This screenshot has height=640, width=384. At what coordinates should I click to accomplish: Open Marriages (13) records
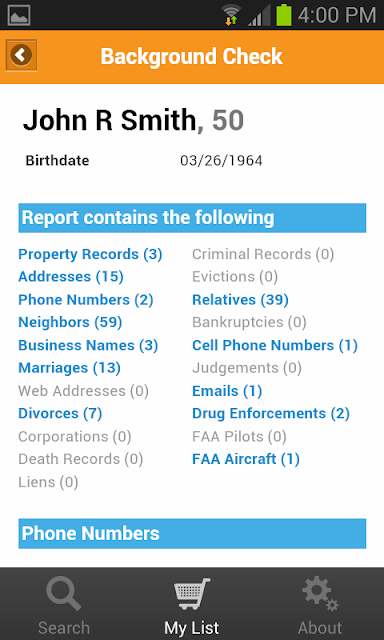[69, 368]
